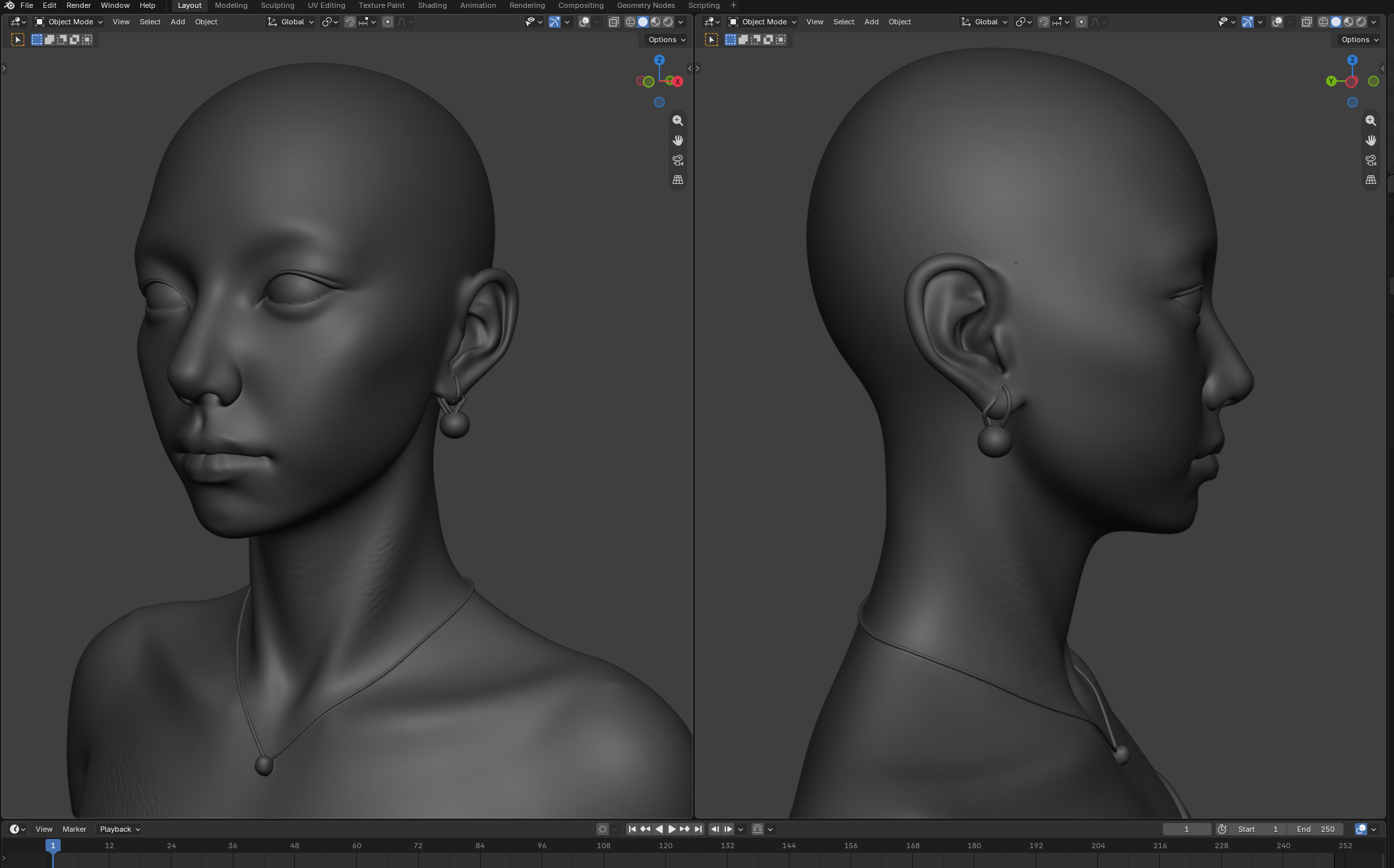Screen dimensions: 1394x868
Task: Open the Render menu
Action: [x=78, y=5]
